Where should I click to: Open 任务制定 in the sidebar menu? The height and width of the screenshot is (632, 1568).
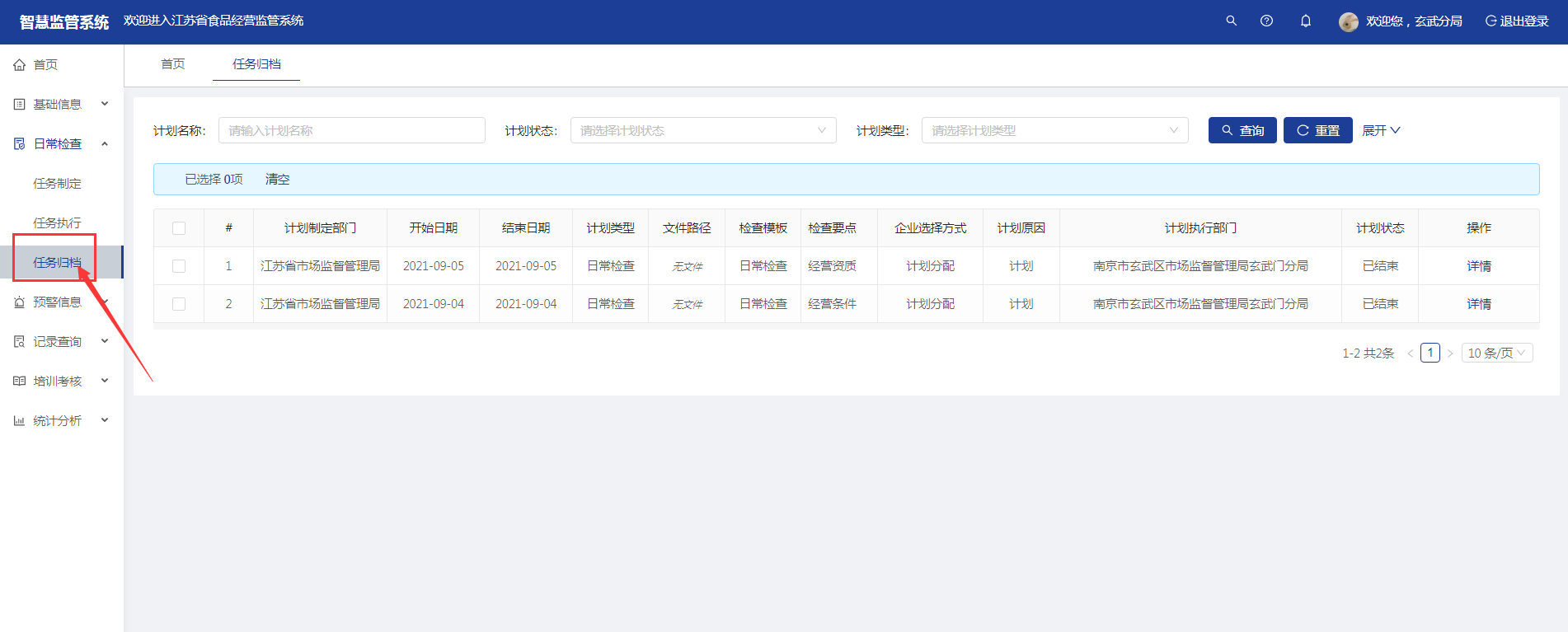(x=57, y=184)
